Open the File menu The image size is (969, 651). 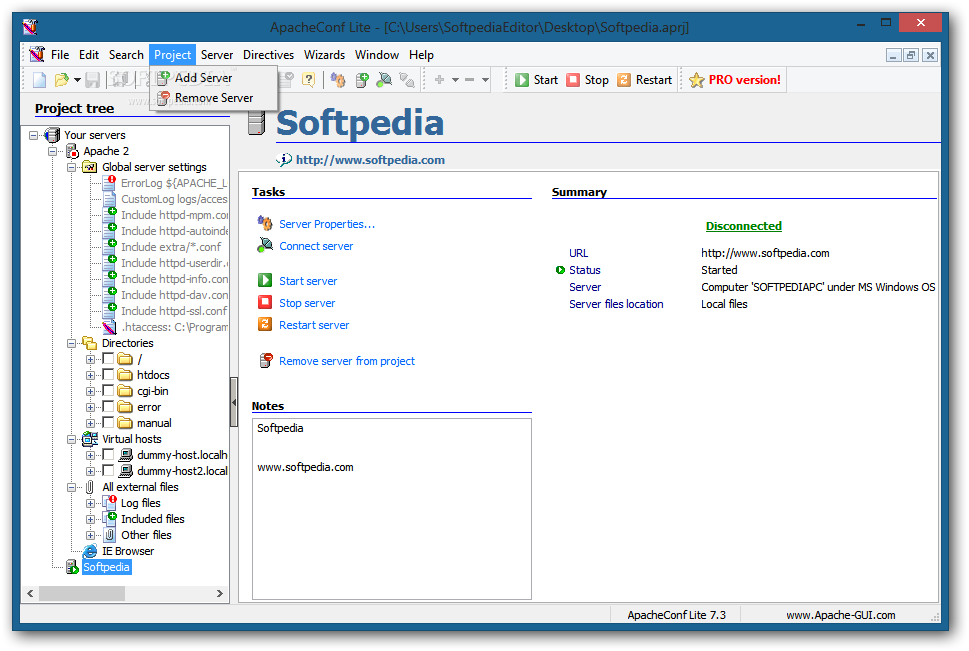[x=60, y=54]
